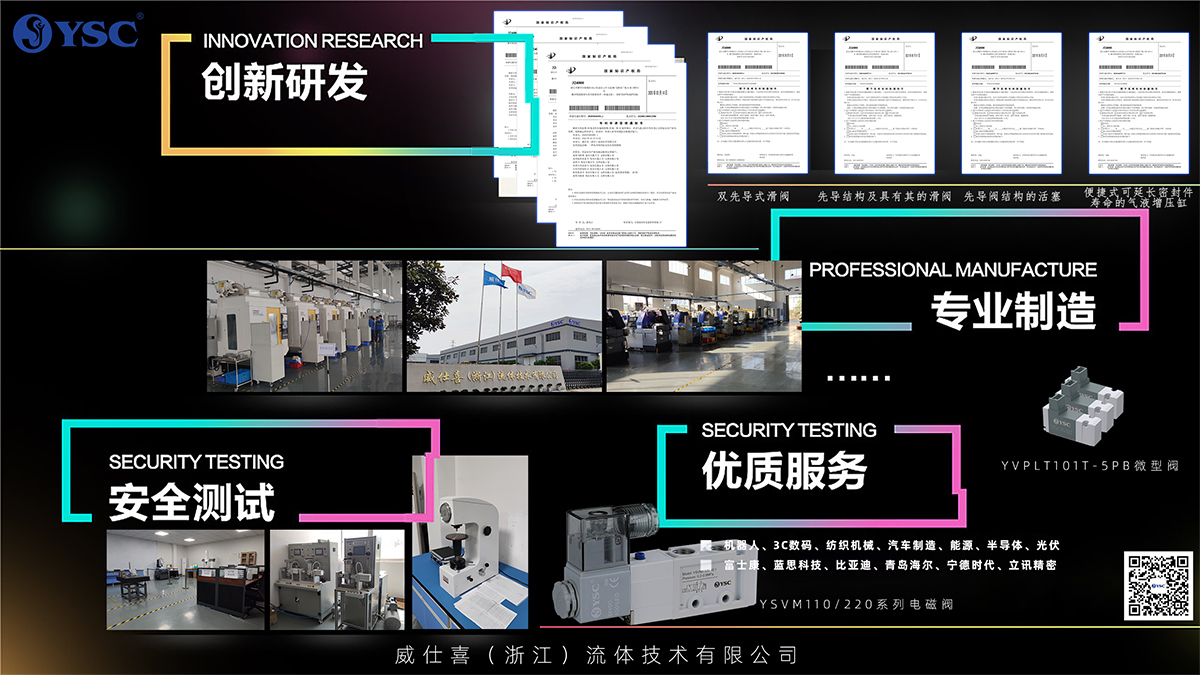Click the 威仕喜（浙江）流体技术有限公司 footer text
Screen dimensions: 1200x675
(x=598, y=655)
